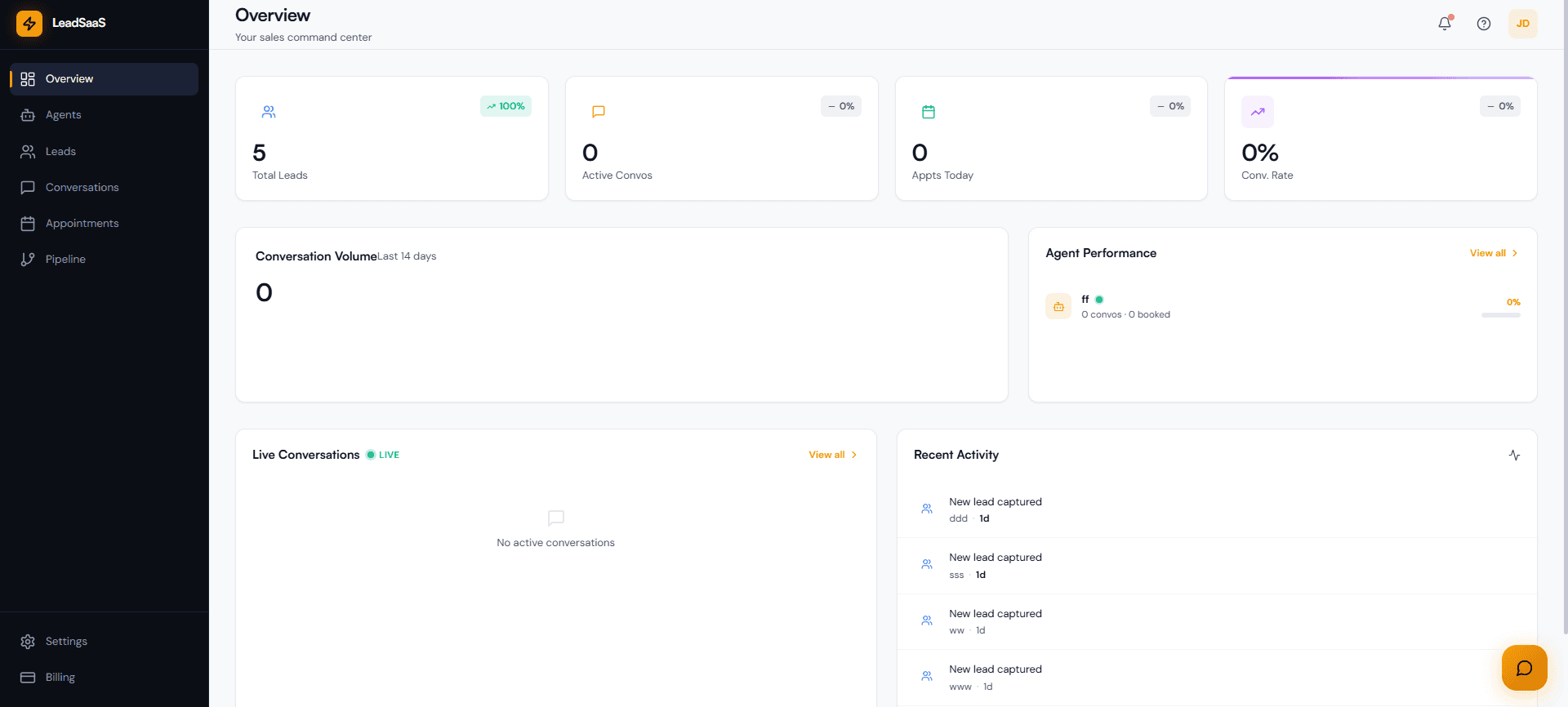This screenshot has height=707, width=1568.
Task: Click the ff agent bot icon
Action: click(x=1058, y=306)
